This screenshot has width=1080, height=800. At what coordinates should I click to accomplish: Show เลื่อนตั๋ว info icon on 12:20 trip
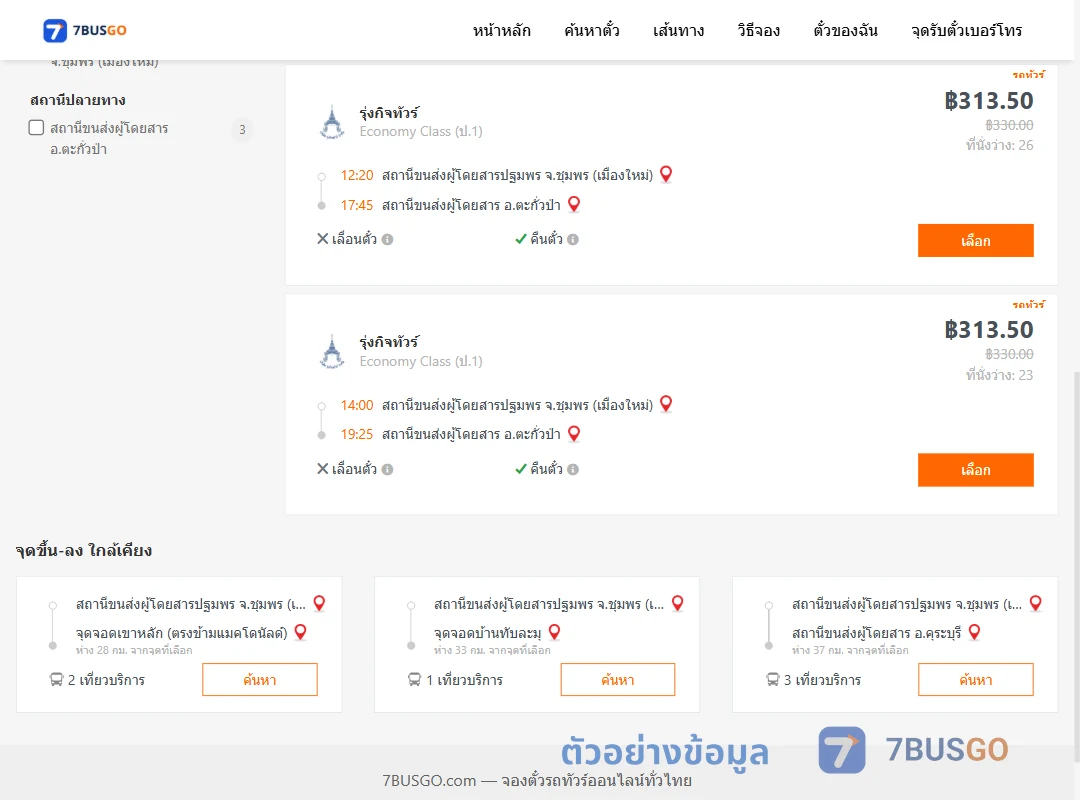[x=388, y=240]
